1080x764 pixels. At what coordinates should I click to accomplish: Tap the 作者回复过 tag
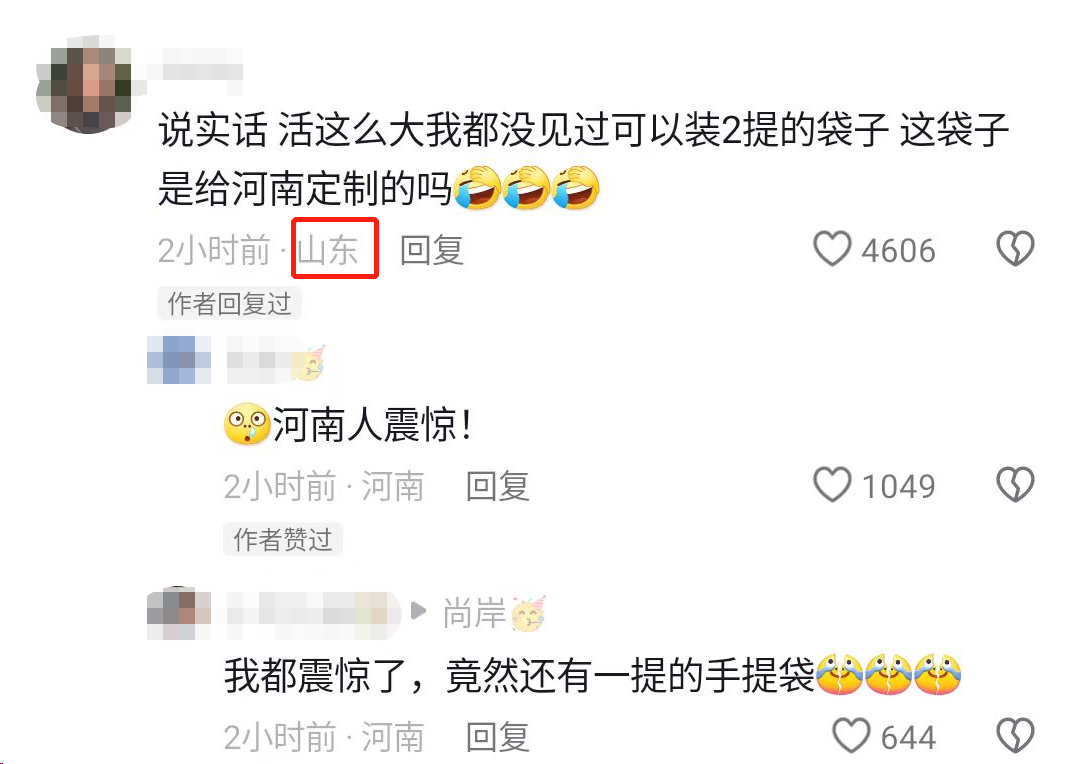(x=229, y=304)
